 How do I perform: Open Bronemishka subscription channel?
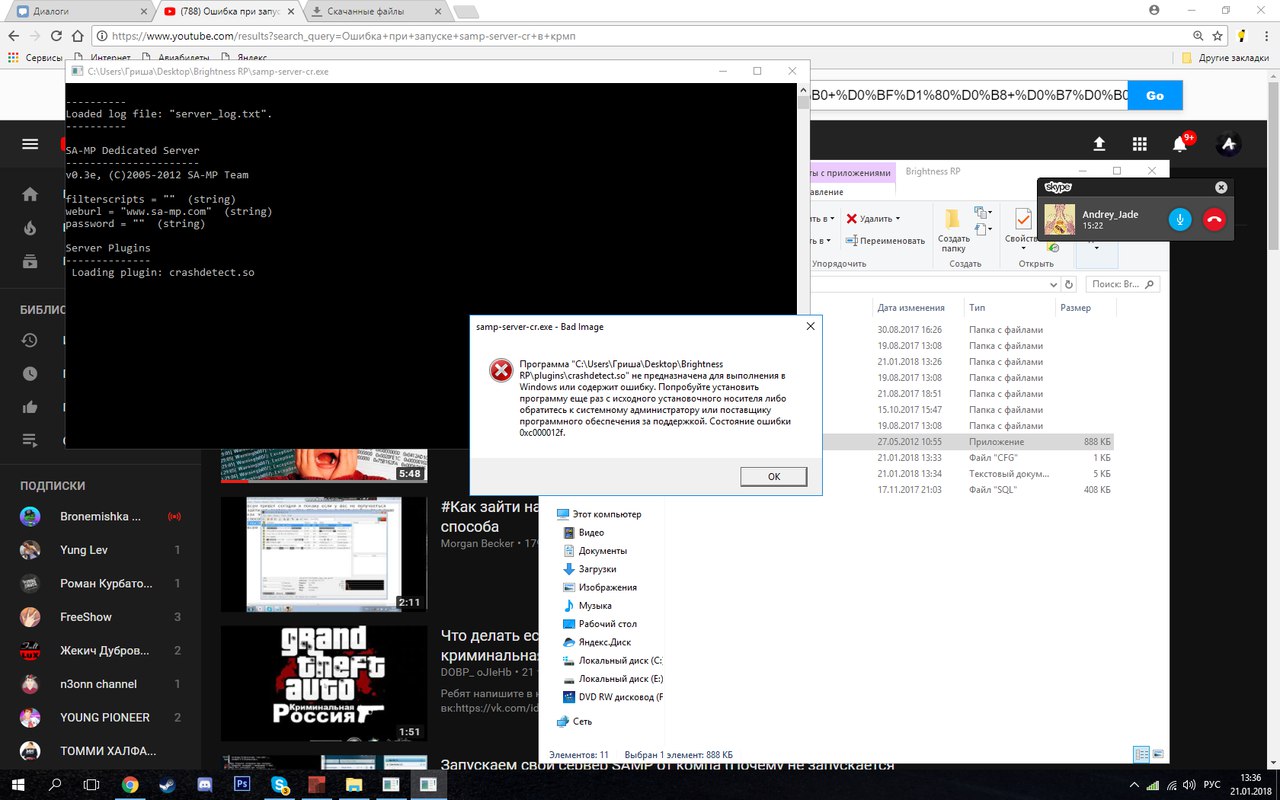[100, 516]
